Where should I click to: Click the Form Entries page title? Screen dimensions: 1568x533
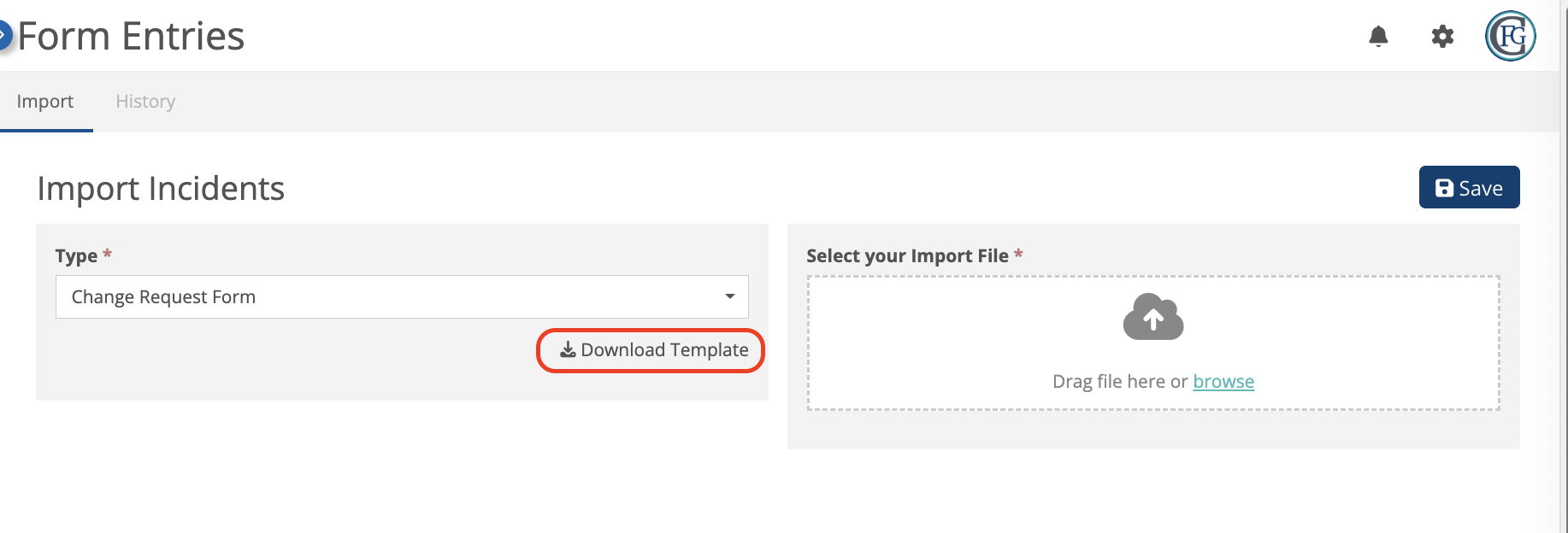tap(131, 36)
